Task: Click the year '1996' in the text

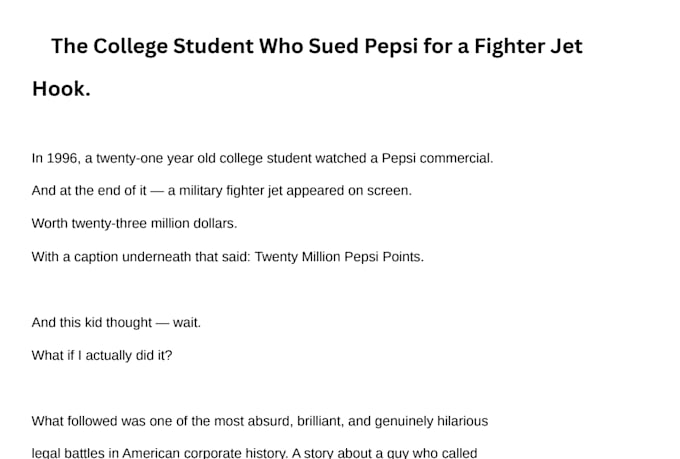Action: pos(62,158)
